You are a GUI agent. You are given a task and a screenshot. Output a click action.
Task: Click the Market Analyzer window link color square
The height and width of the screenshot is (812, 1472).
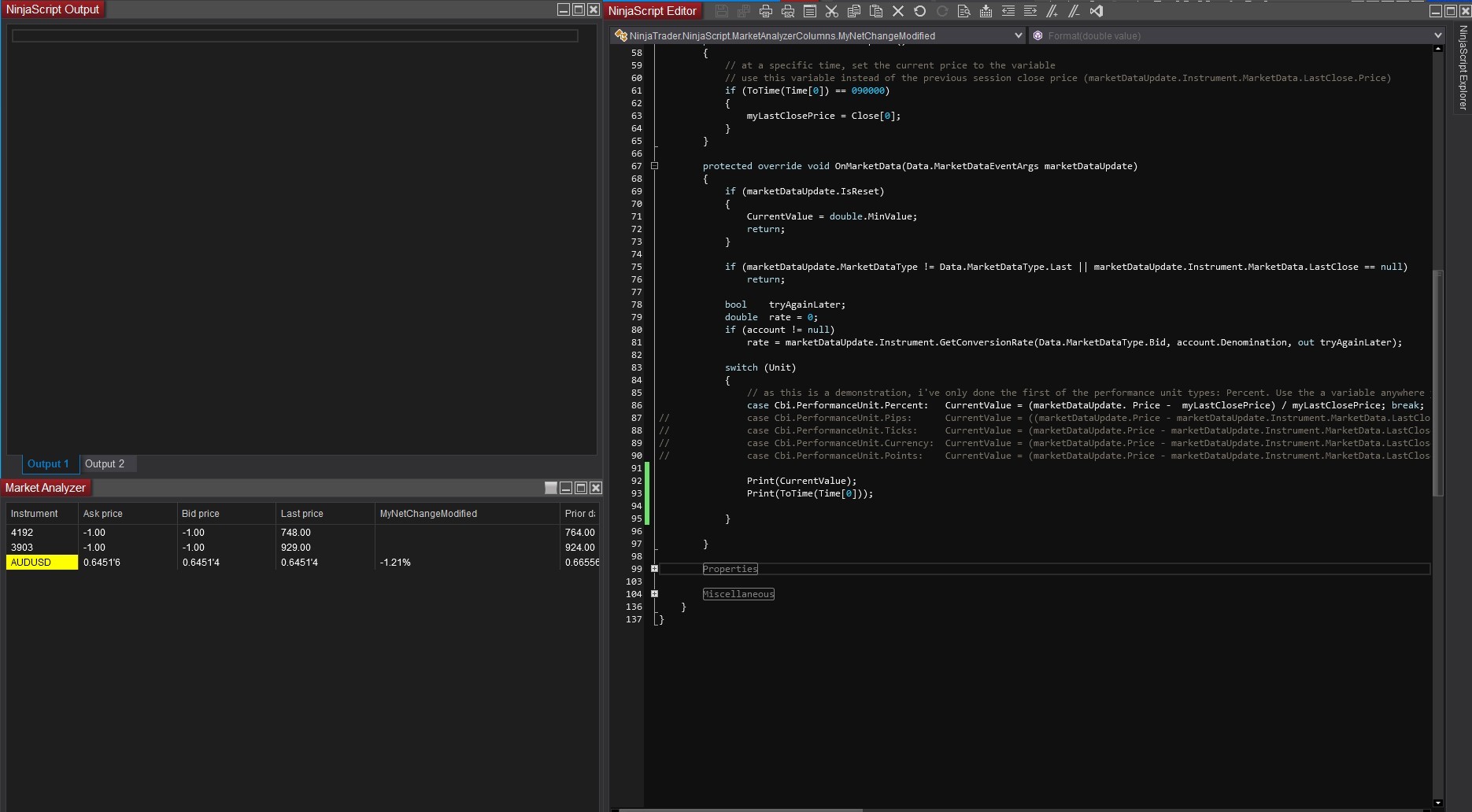551,488
